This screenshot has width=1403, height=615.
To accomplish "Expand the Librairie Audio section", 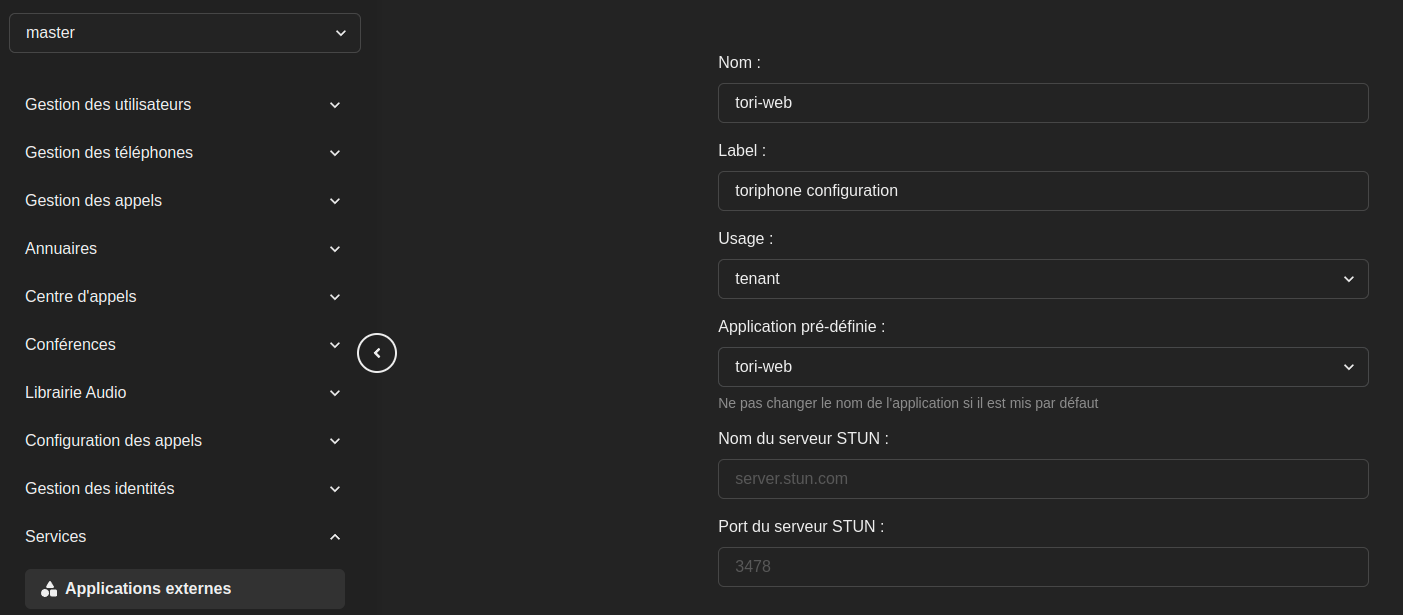I will [184, 393].
